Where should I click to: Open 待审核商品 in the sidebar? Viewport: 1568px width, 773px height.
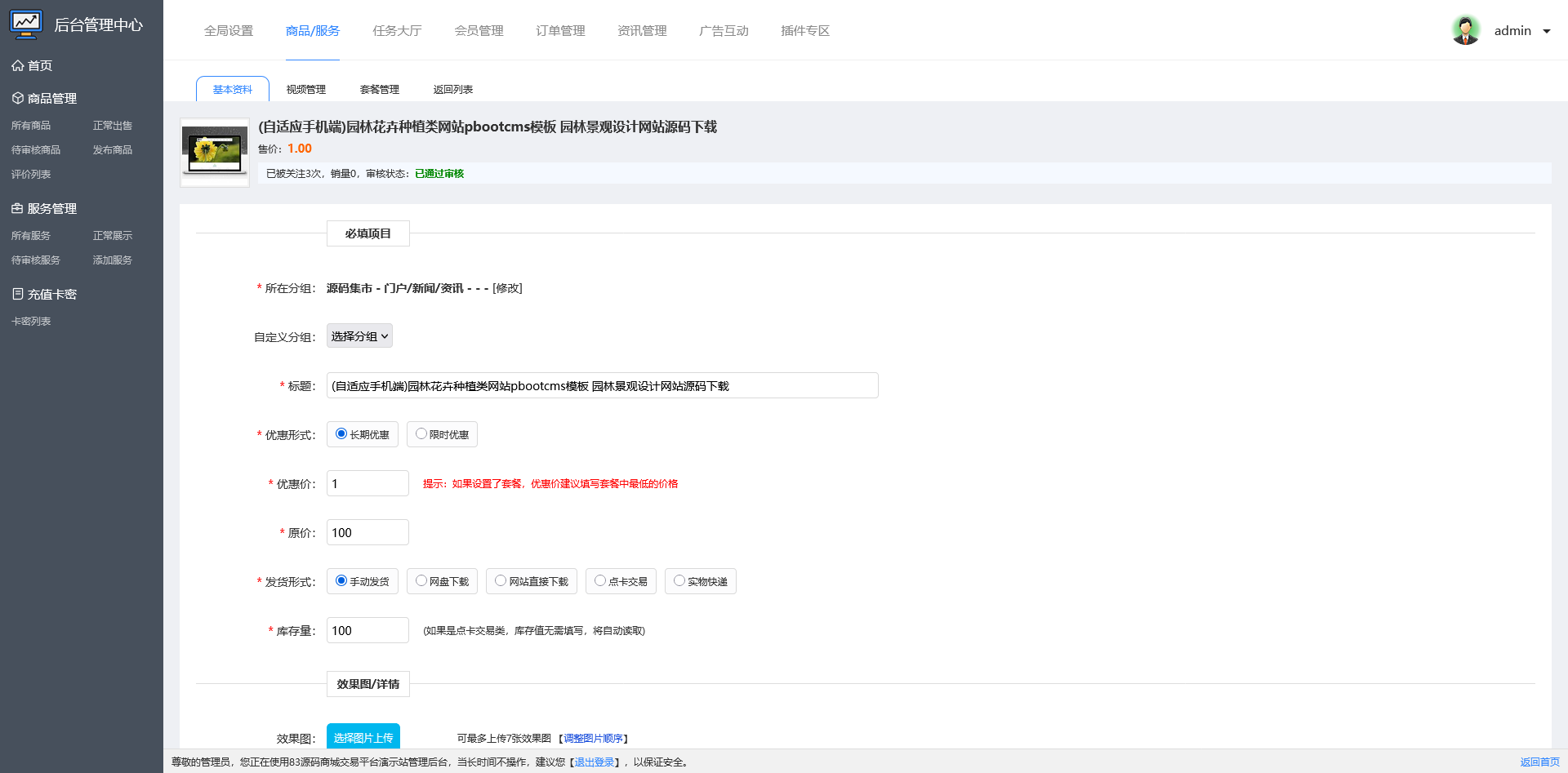point(36,150)
